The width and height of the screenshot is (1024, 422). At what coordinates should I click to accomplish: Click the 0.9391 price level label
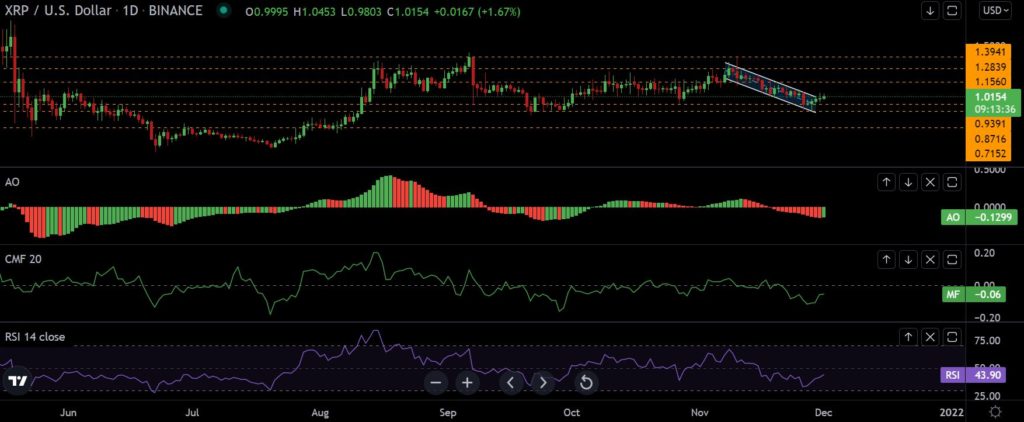989,124
